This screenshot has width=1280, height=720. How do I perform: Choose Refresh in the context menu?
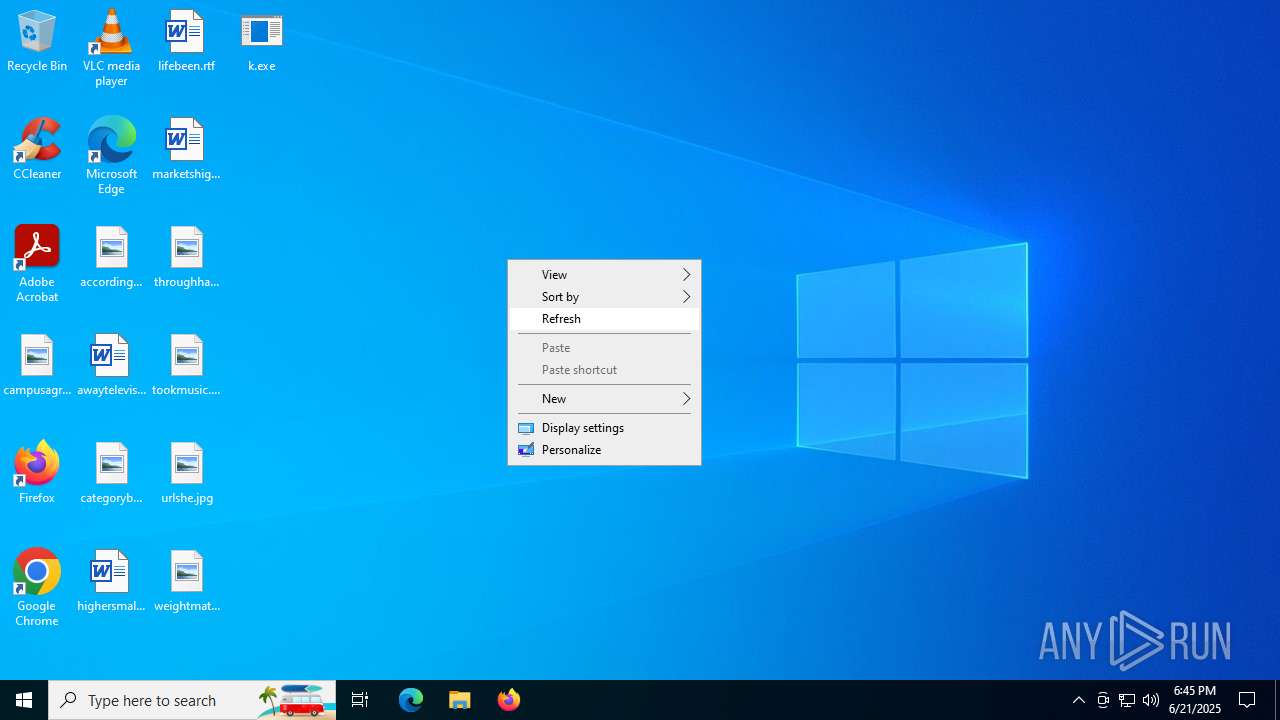tap(604, 318)
